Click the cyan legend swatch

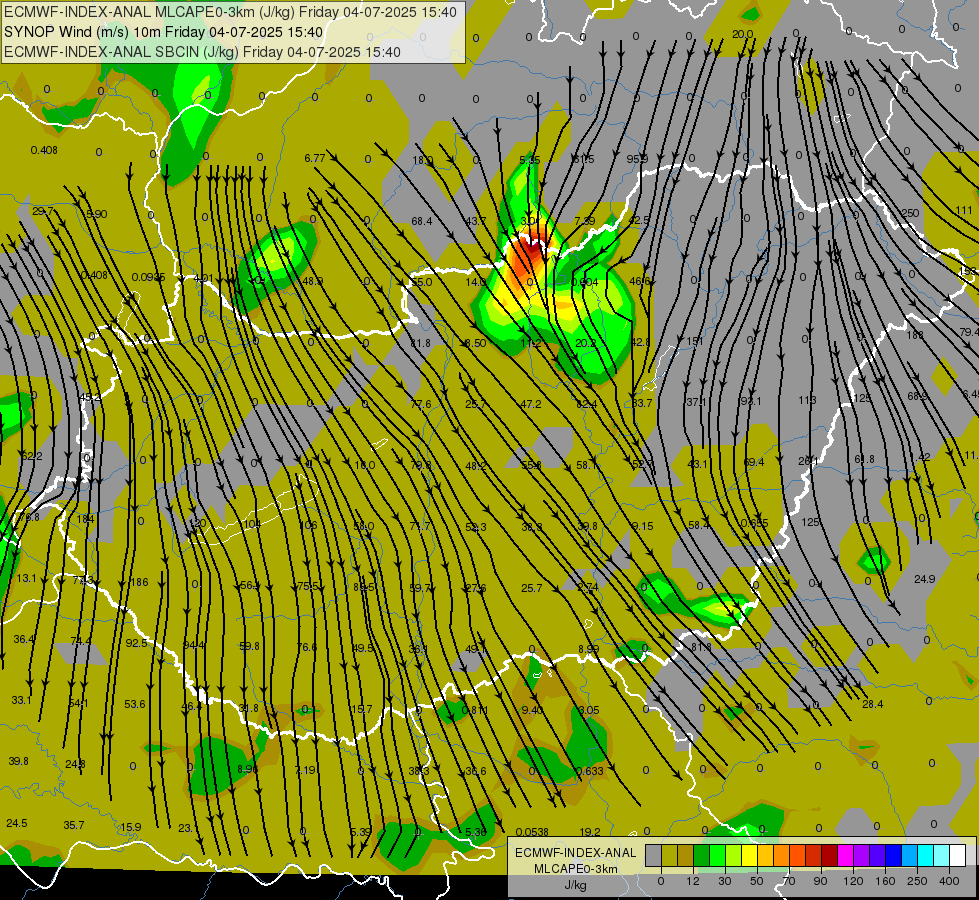point(925,856)
